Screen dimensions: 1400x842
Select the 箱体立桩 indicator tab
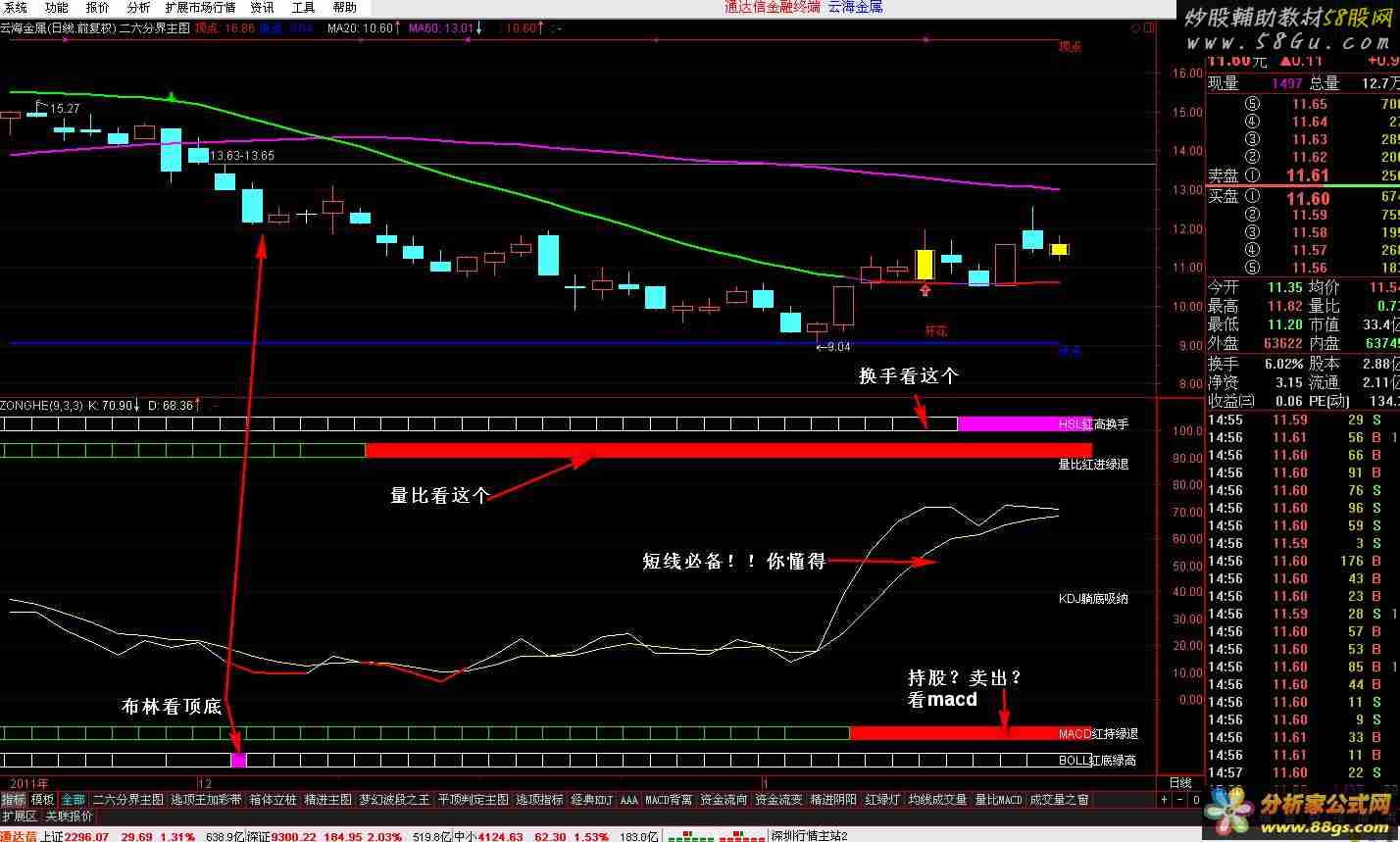273,800
